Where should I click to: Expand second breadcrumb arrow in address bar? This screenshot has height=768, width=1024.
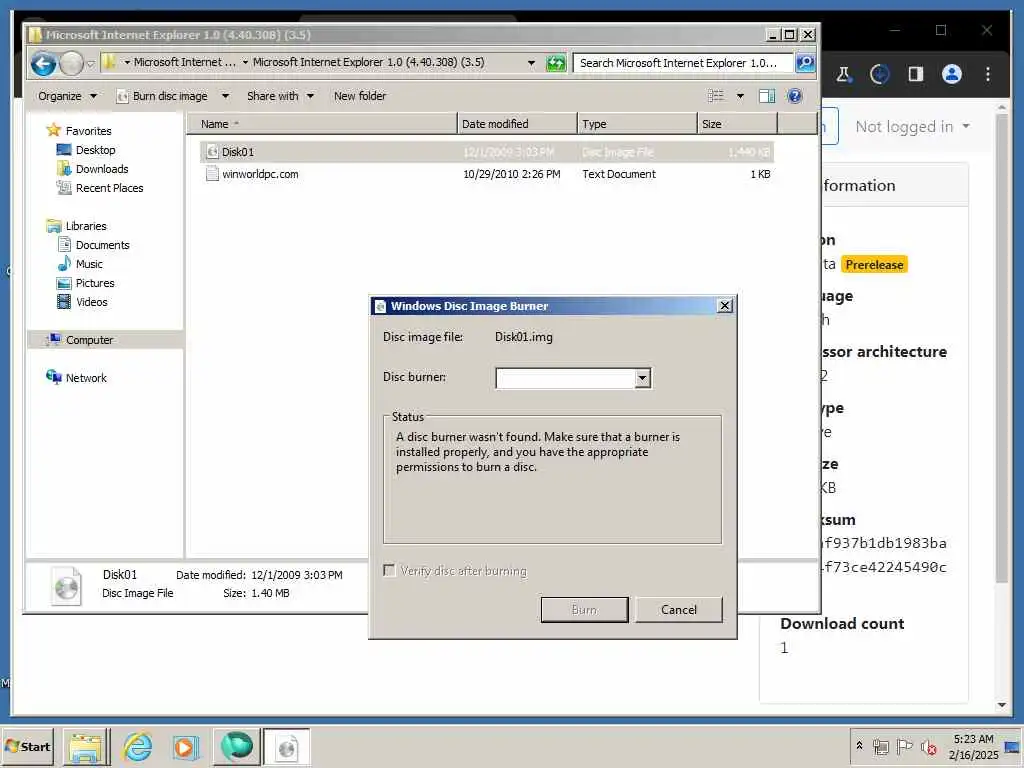coord(246,62)
